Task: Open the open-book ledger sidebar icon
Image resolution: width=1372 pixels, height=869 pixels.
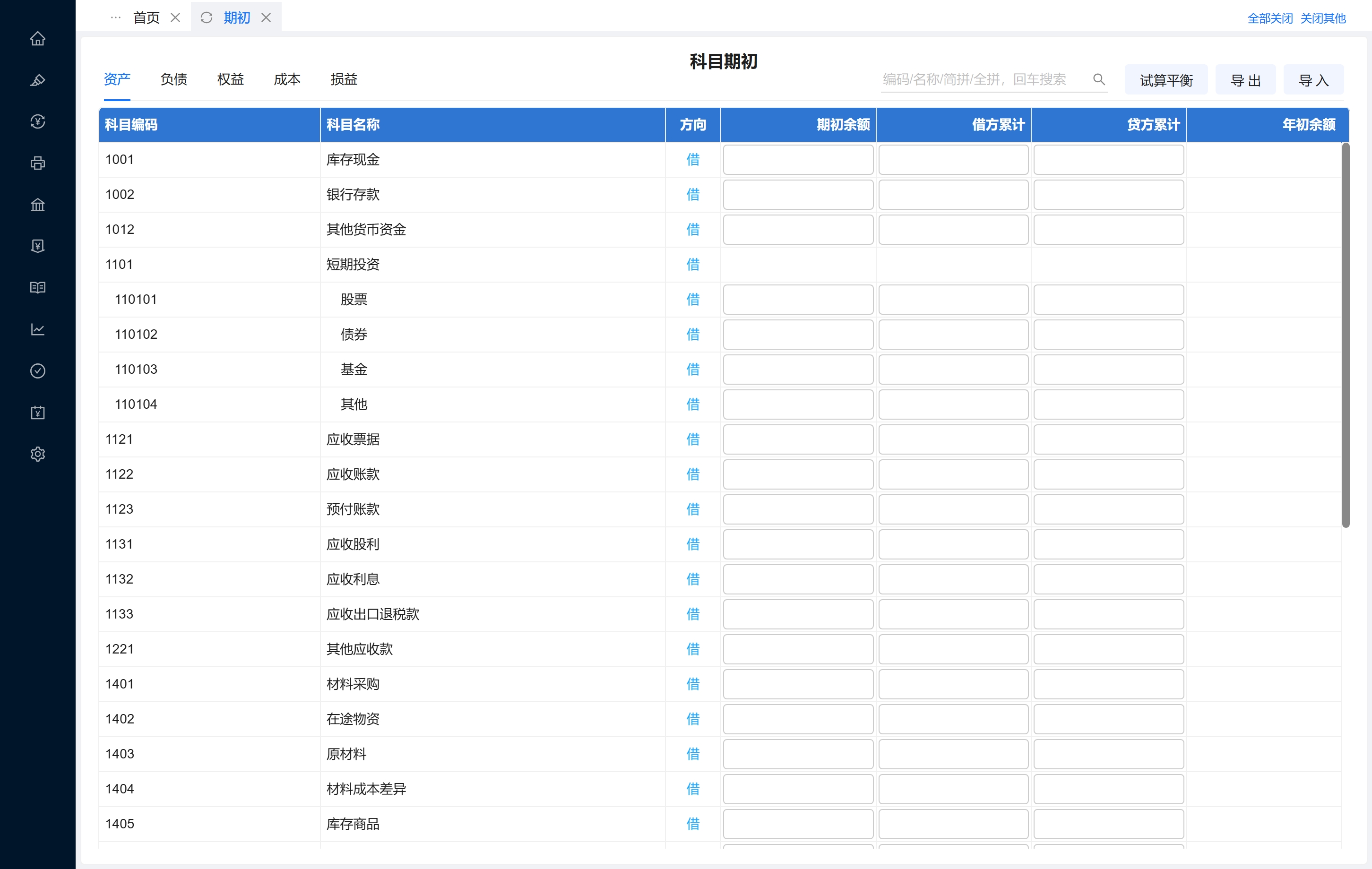Action: (38, 288)
